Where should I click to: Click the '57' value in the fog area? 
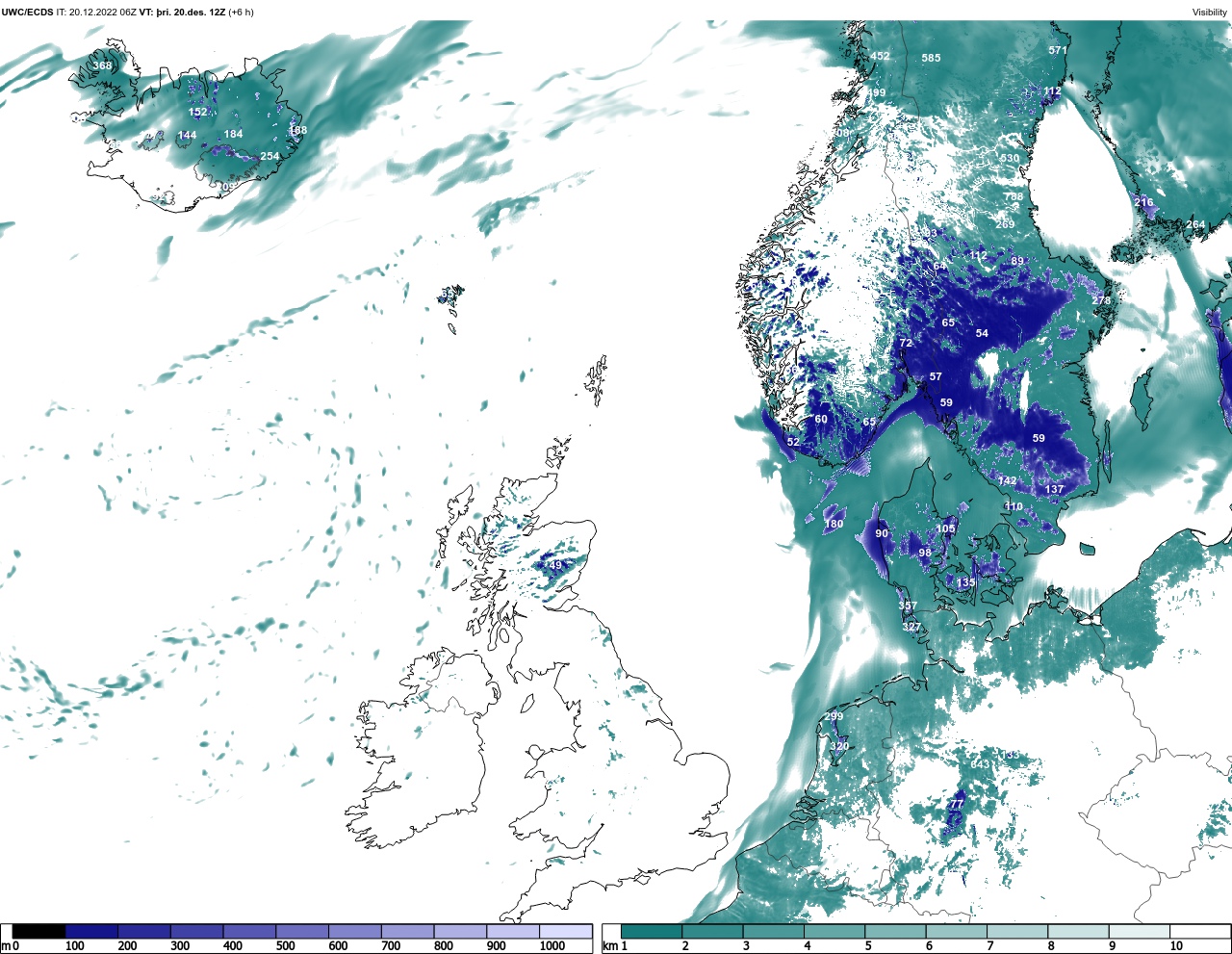936,377
